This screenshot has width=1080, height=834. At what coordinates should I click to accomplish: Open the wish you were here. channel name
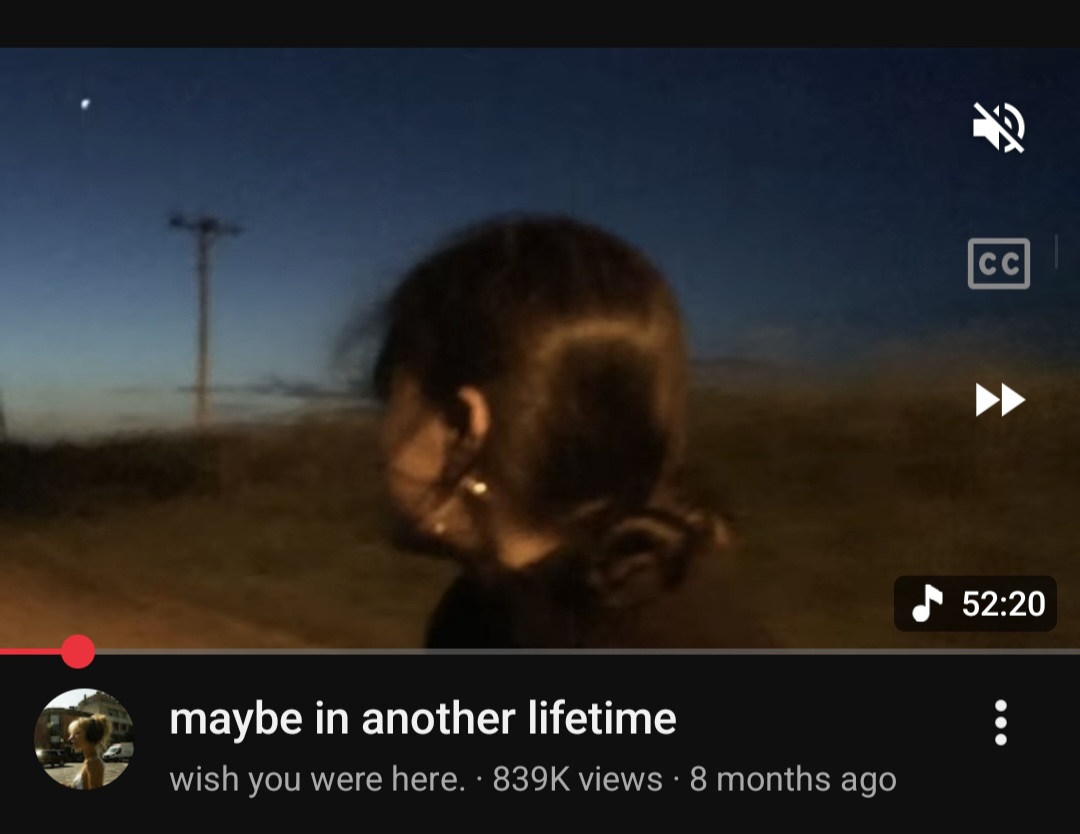point(318,779)
